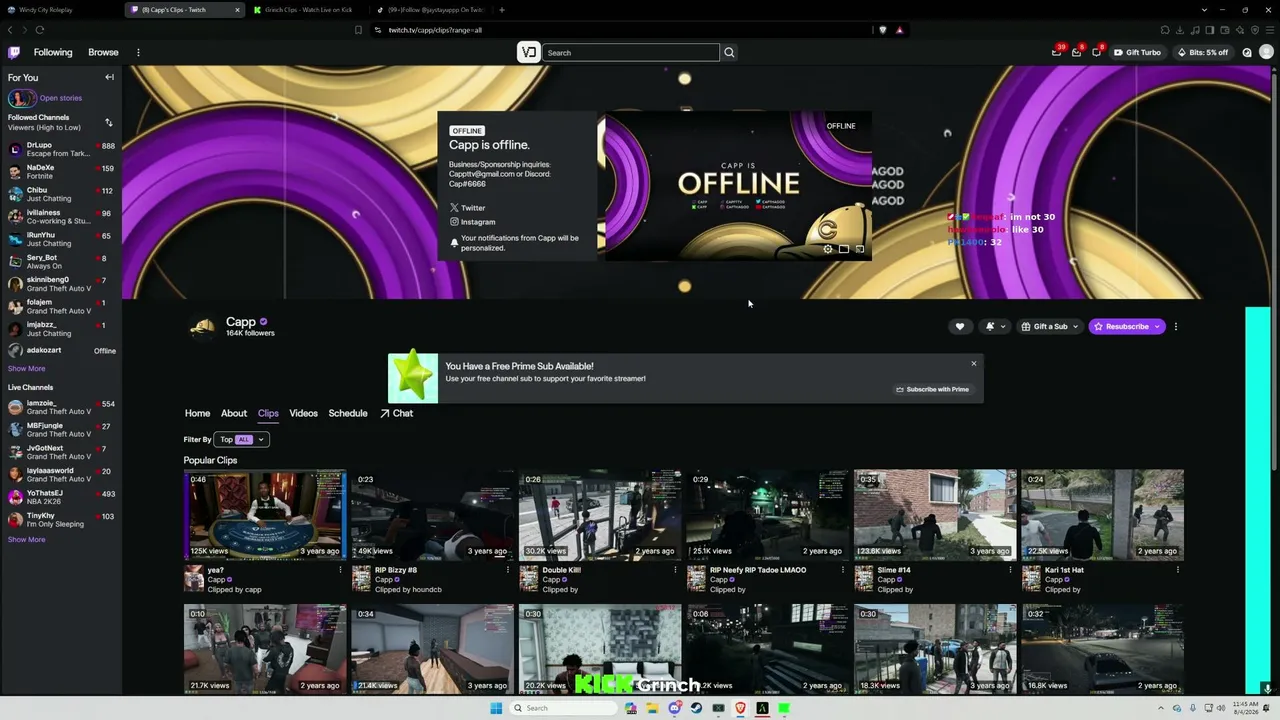Open TinyKhy's channel in Live Channels
The image size is (1280, 720).
coord(61,520)
